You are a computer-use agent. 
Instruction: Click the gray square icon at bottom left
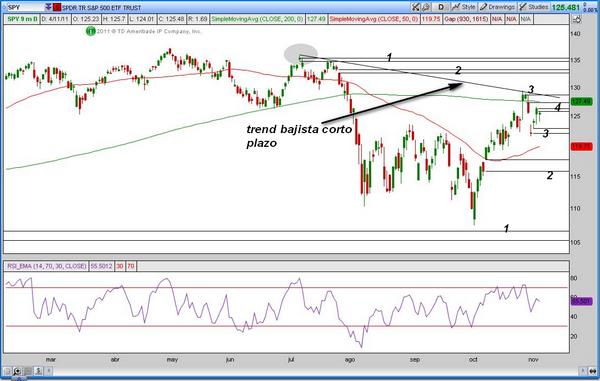click(28, 371)
